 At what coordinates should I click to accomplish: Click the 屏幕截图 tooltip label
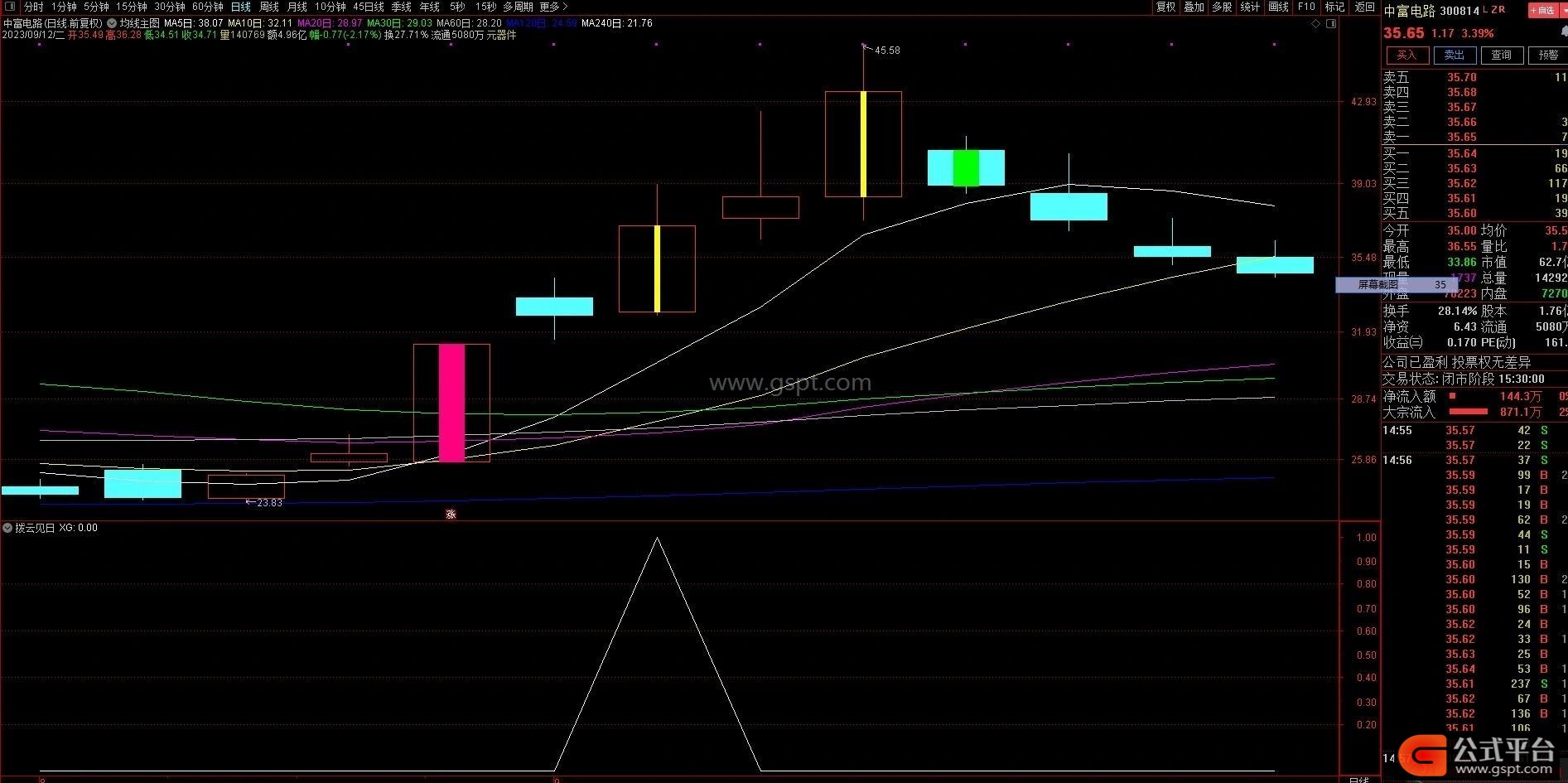1377,284
